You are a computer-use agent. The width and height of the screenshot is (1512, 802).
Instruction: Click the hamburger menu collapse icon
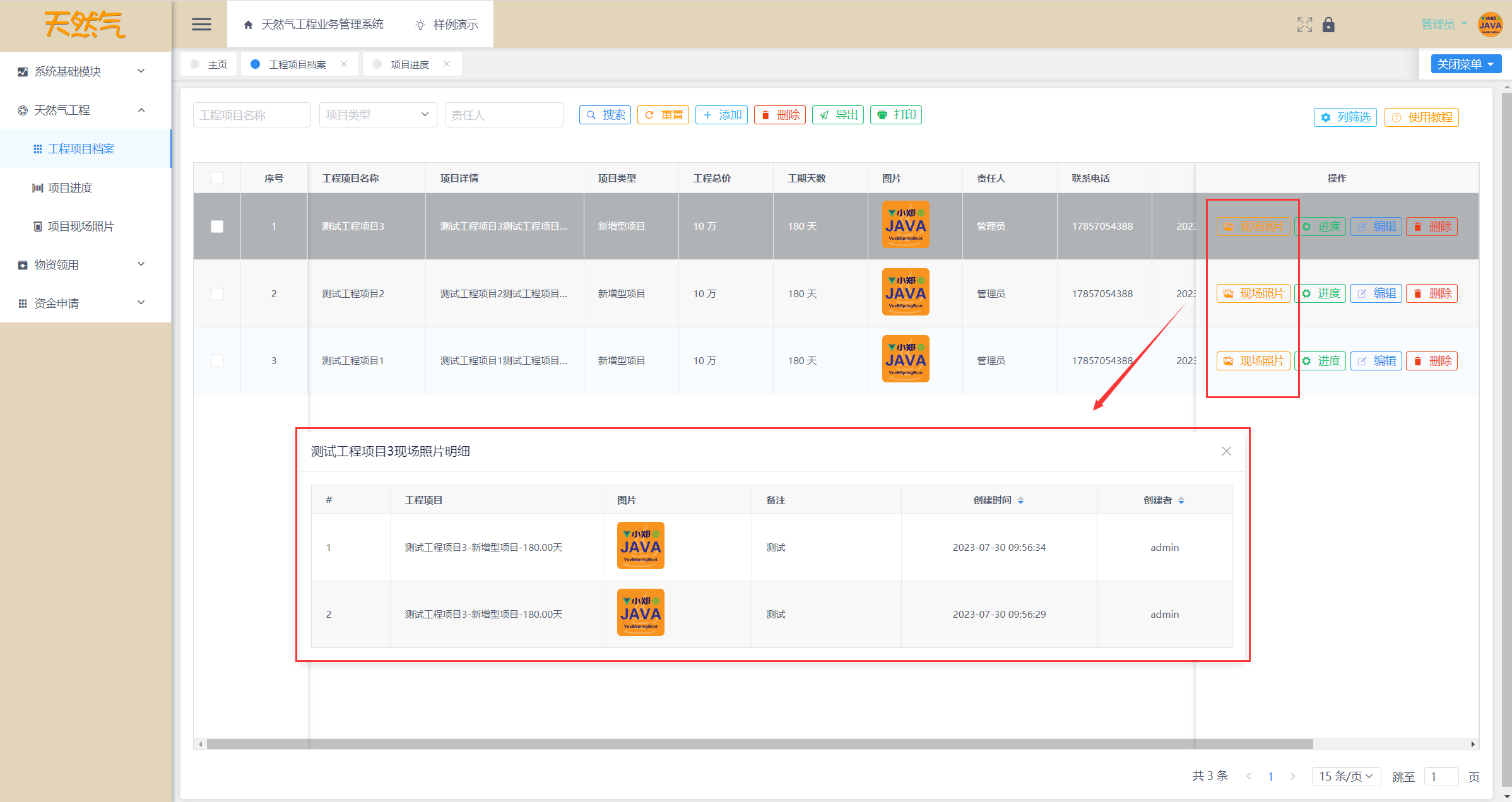(201, 25)
